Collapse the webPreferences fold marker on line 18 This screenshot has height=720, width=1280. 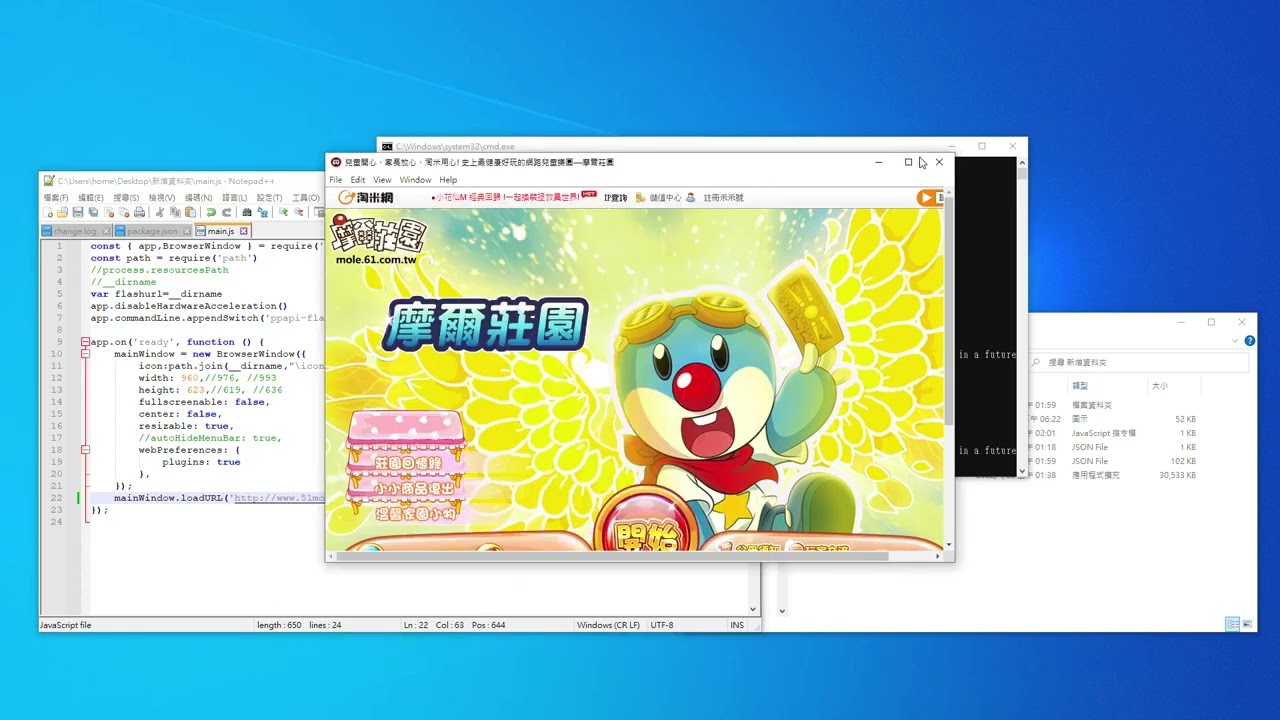click(x=85, y=450)
